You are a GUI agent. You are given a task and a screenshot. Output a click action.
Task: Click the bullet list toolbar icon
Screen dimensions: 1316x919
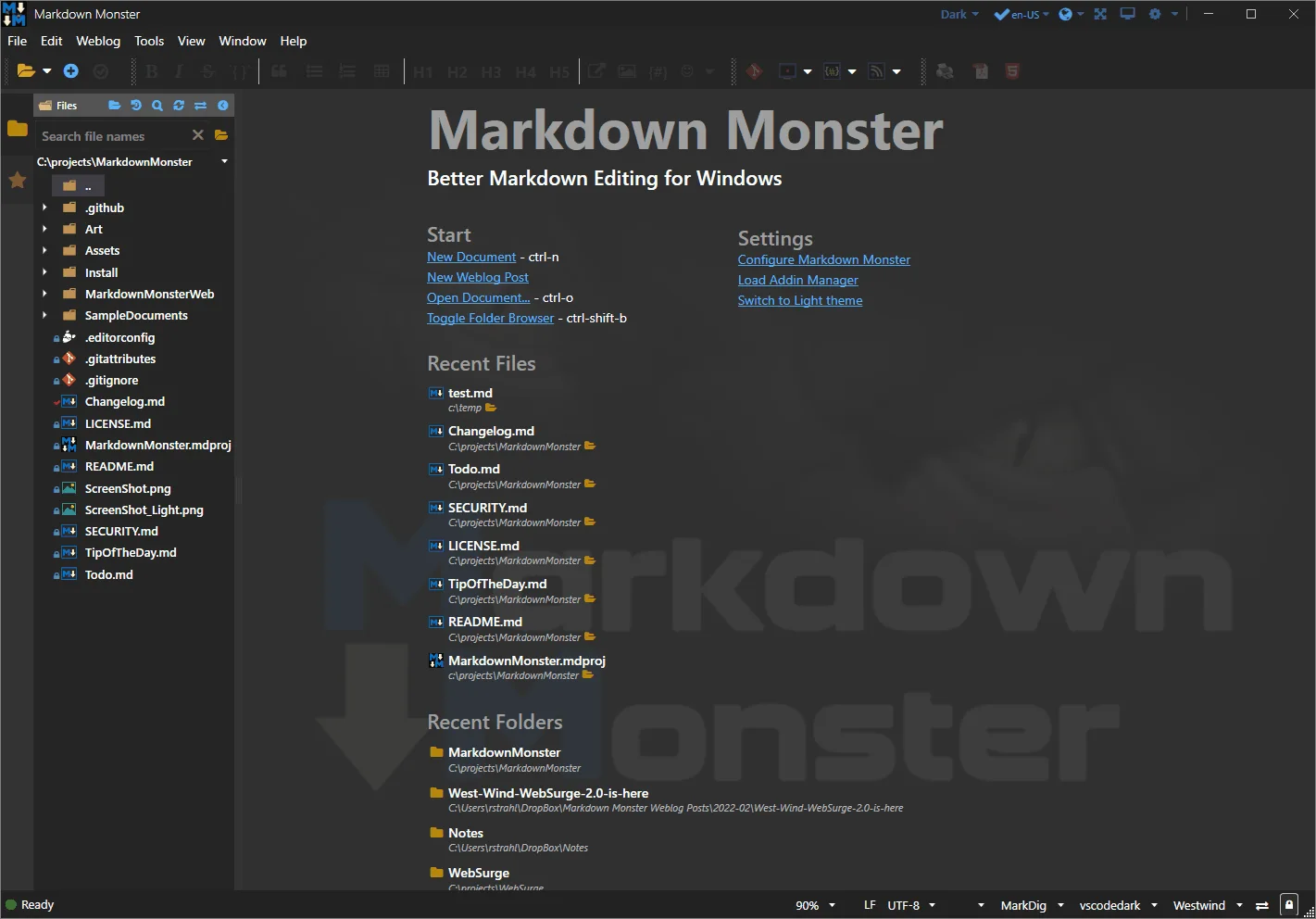pos(315,71)
